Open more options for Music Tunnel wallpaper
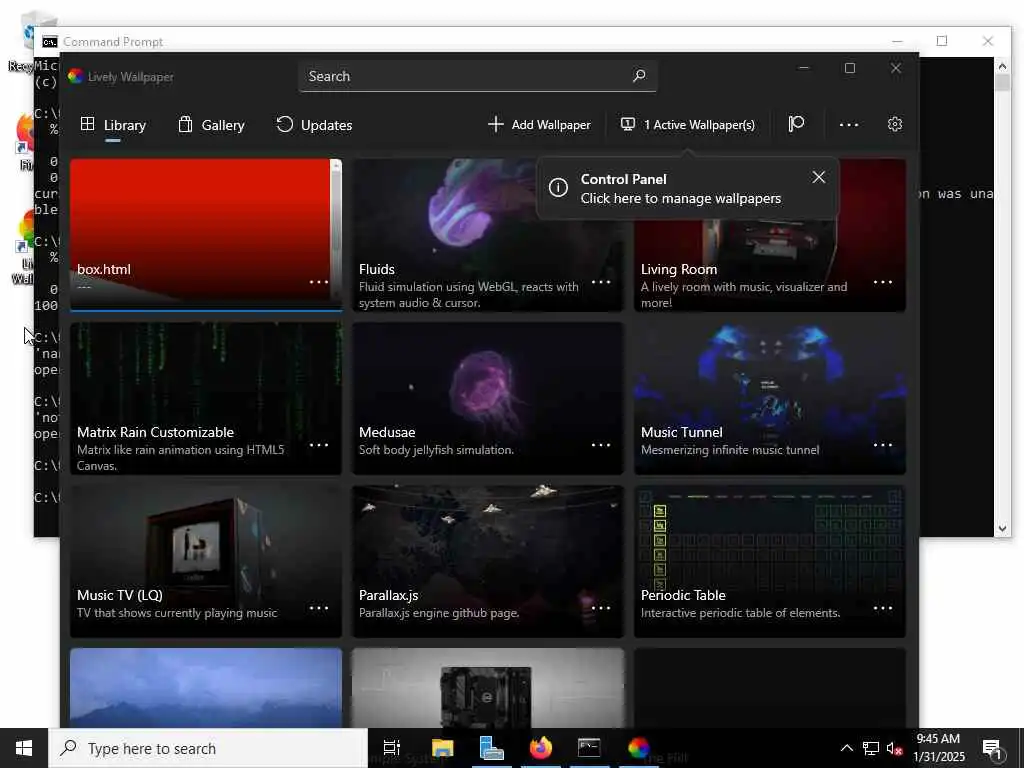The width and height of the screenshot is (1024, 768). pos(883,445)
